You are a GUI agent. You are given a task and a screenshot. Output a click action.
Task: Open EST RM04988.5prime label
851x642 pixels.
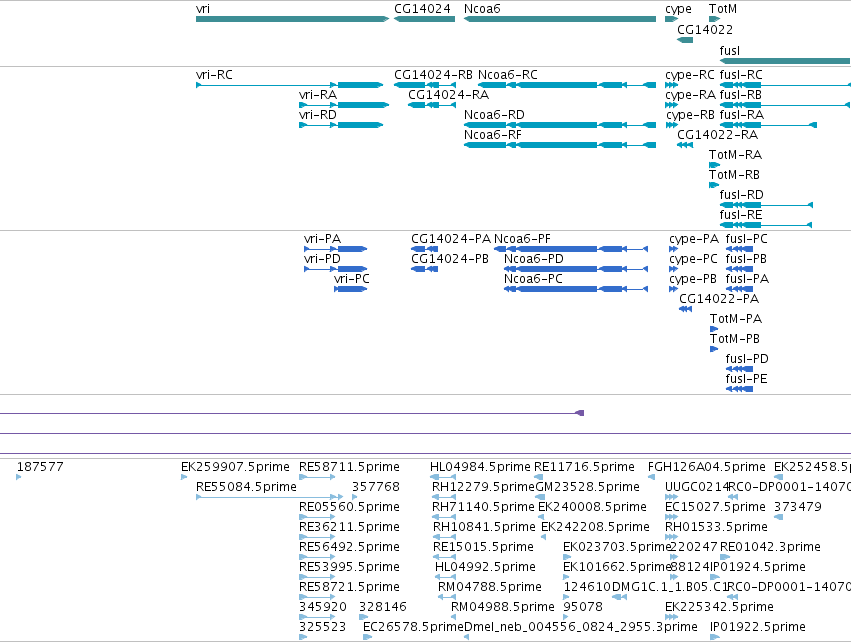(503, 607)
